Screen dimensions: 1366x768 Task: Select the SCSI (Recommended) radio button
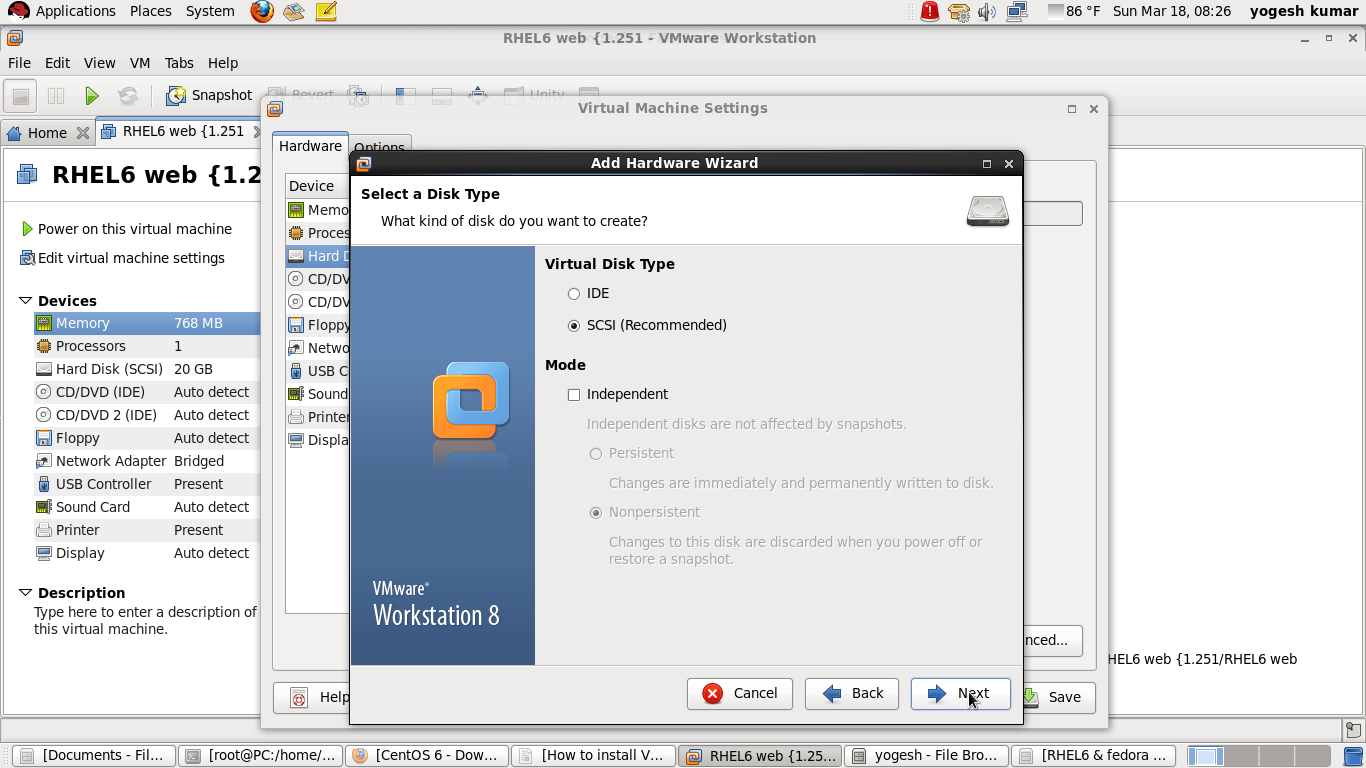coord(574,325)
